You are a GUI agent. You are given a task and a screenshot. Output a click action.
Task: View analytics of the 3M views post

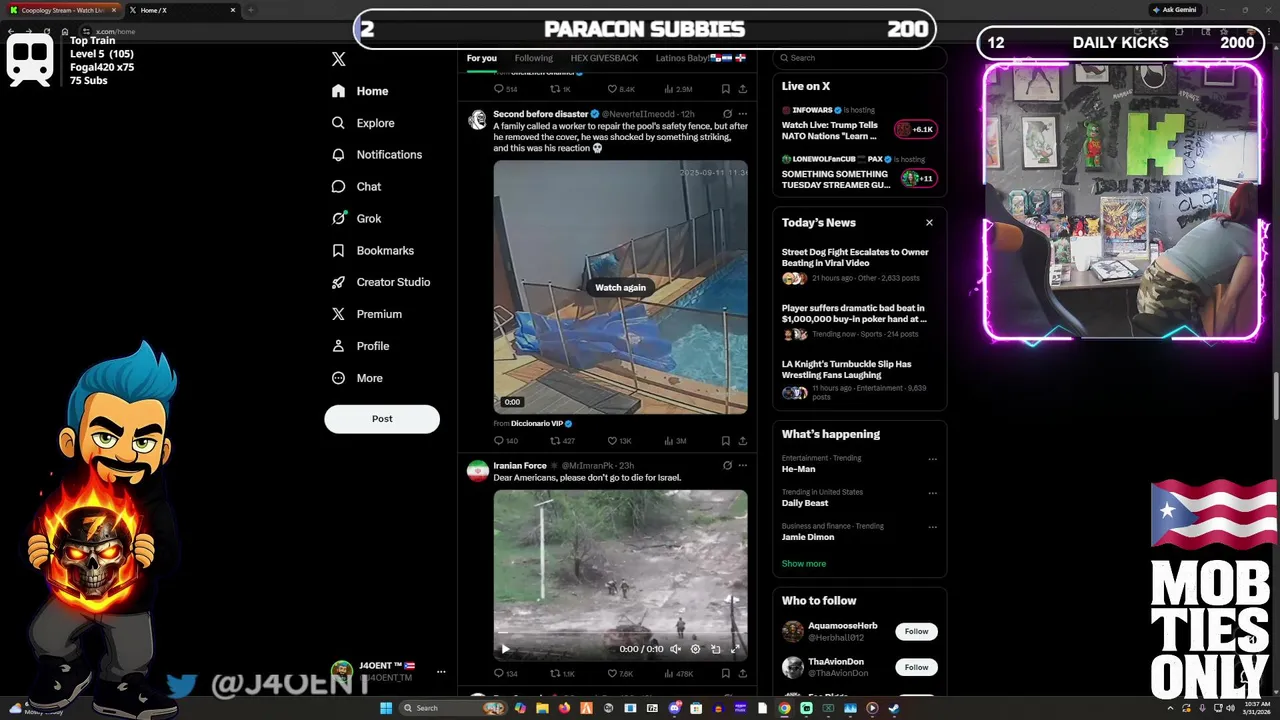pos(676,441)
